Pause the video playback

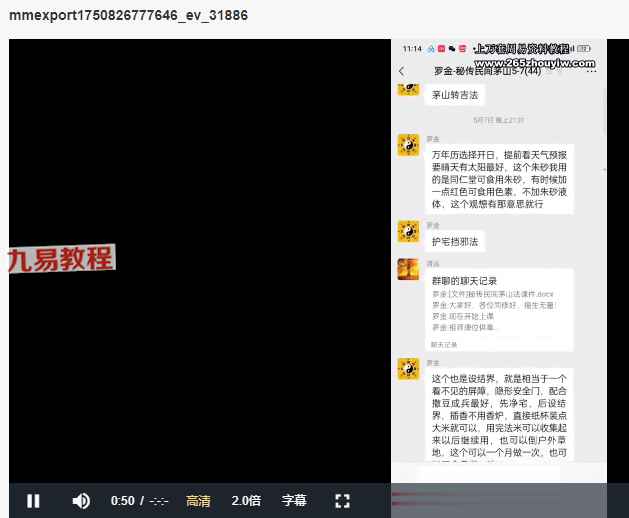33,501
